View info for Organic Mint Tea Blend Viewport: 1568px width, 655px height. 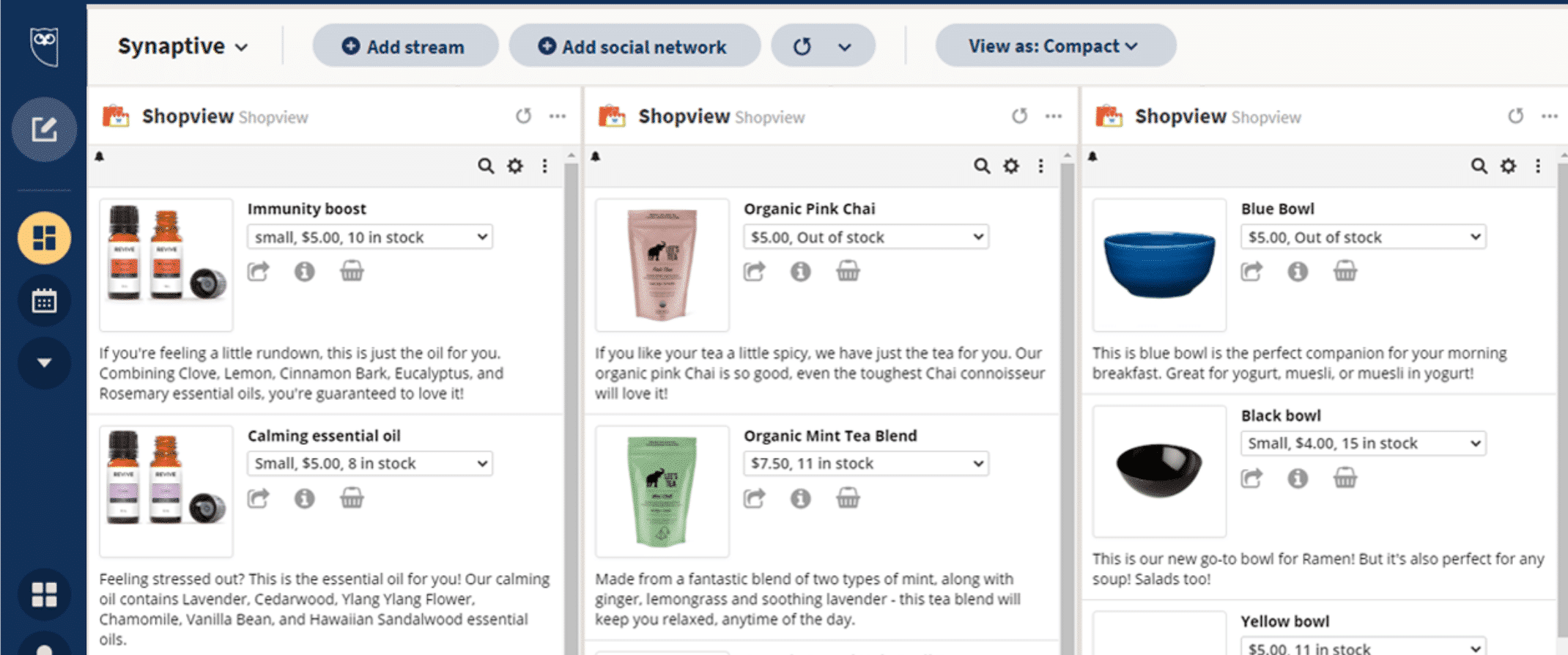click(801, 498)
